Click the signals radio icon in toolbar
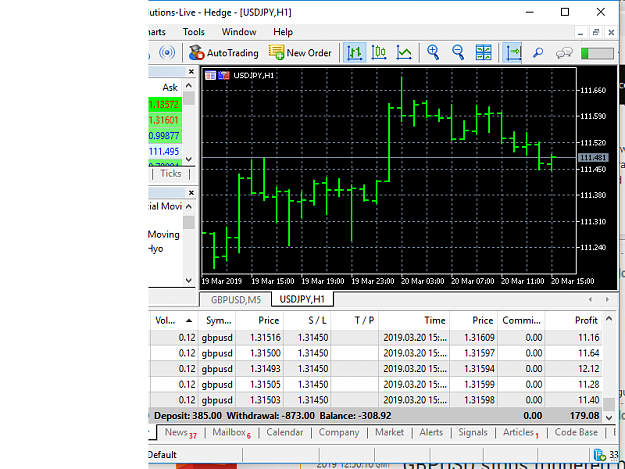Image resolution: width=625 pixels, height=469 pixels. 167,53
